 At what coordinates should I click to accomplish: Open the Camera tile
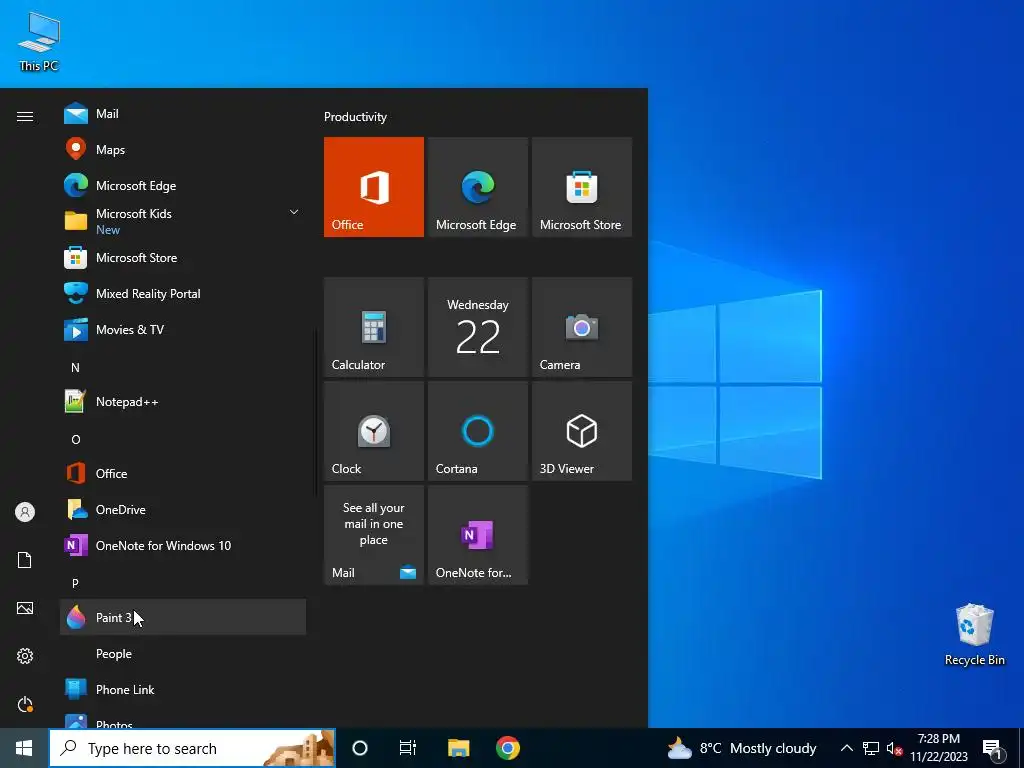click(582, 327)
